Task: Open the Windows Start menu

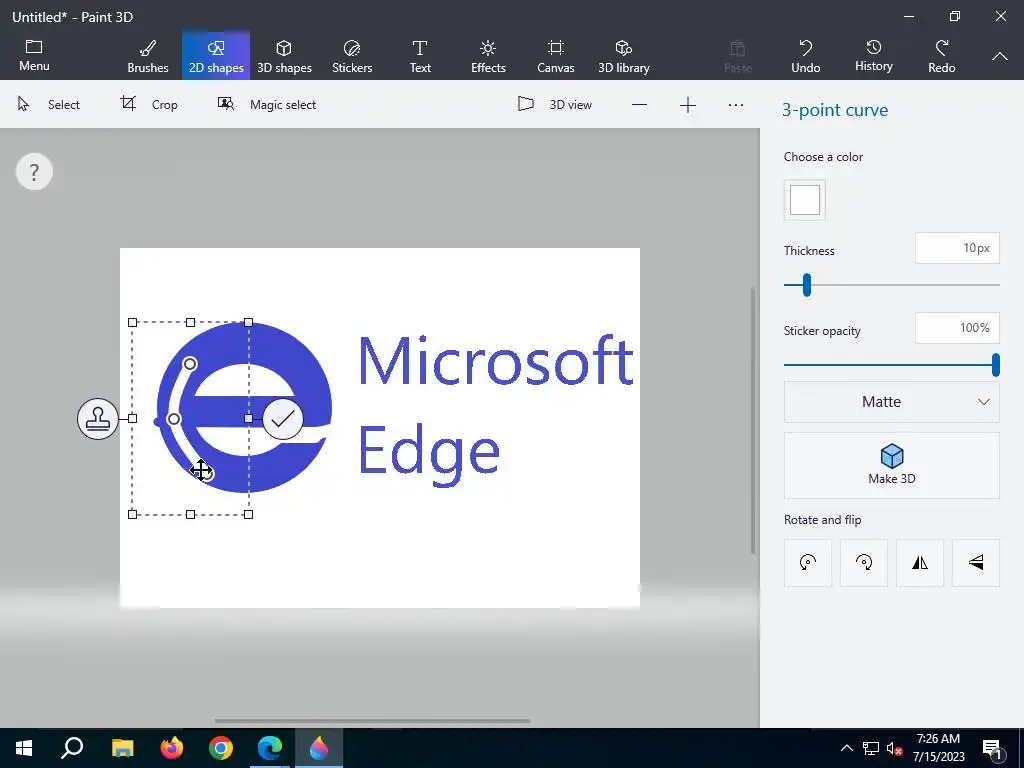Action: (24, 748)
